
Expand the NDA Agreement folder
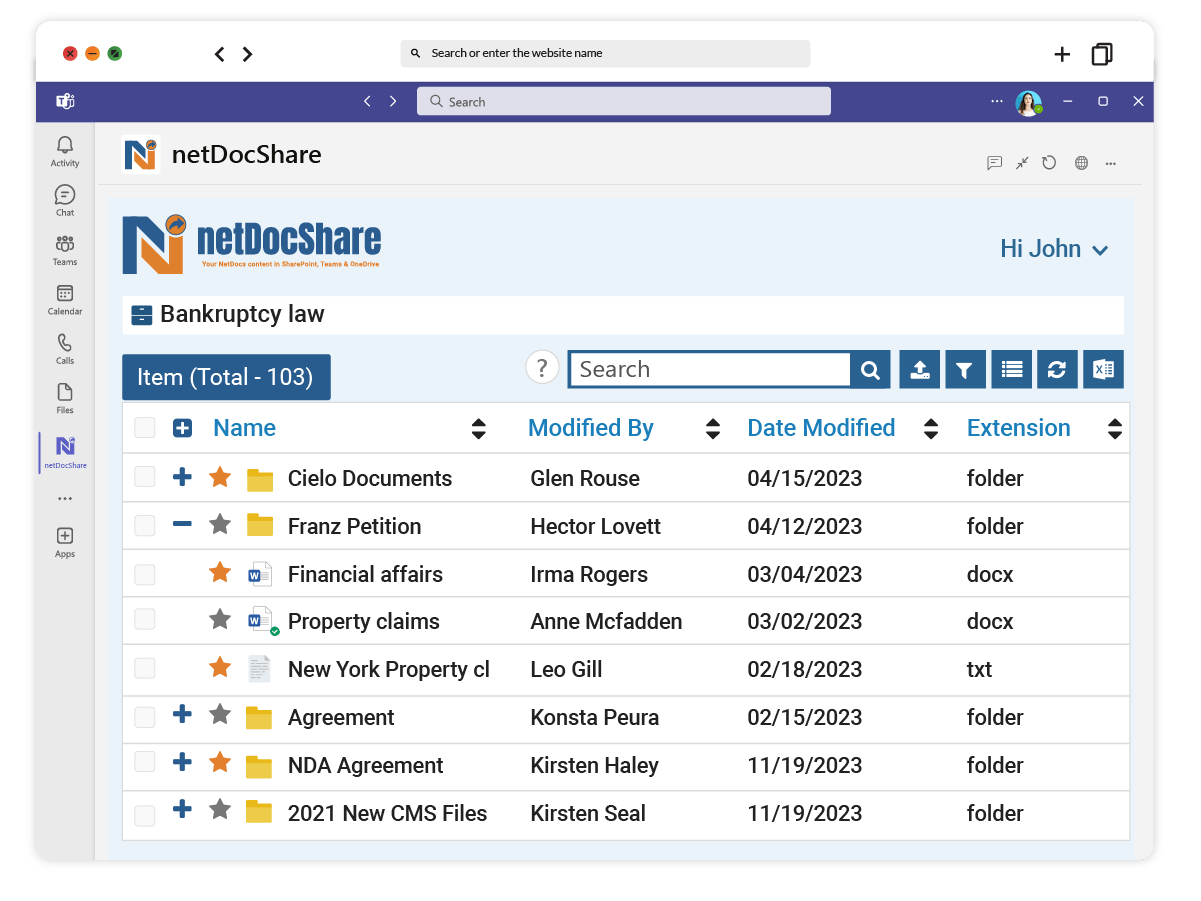[x=182, y=762]
